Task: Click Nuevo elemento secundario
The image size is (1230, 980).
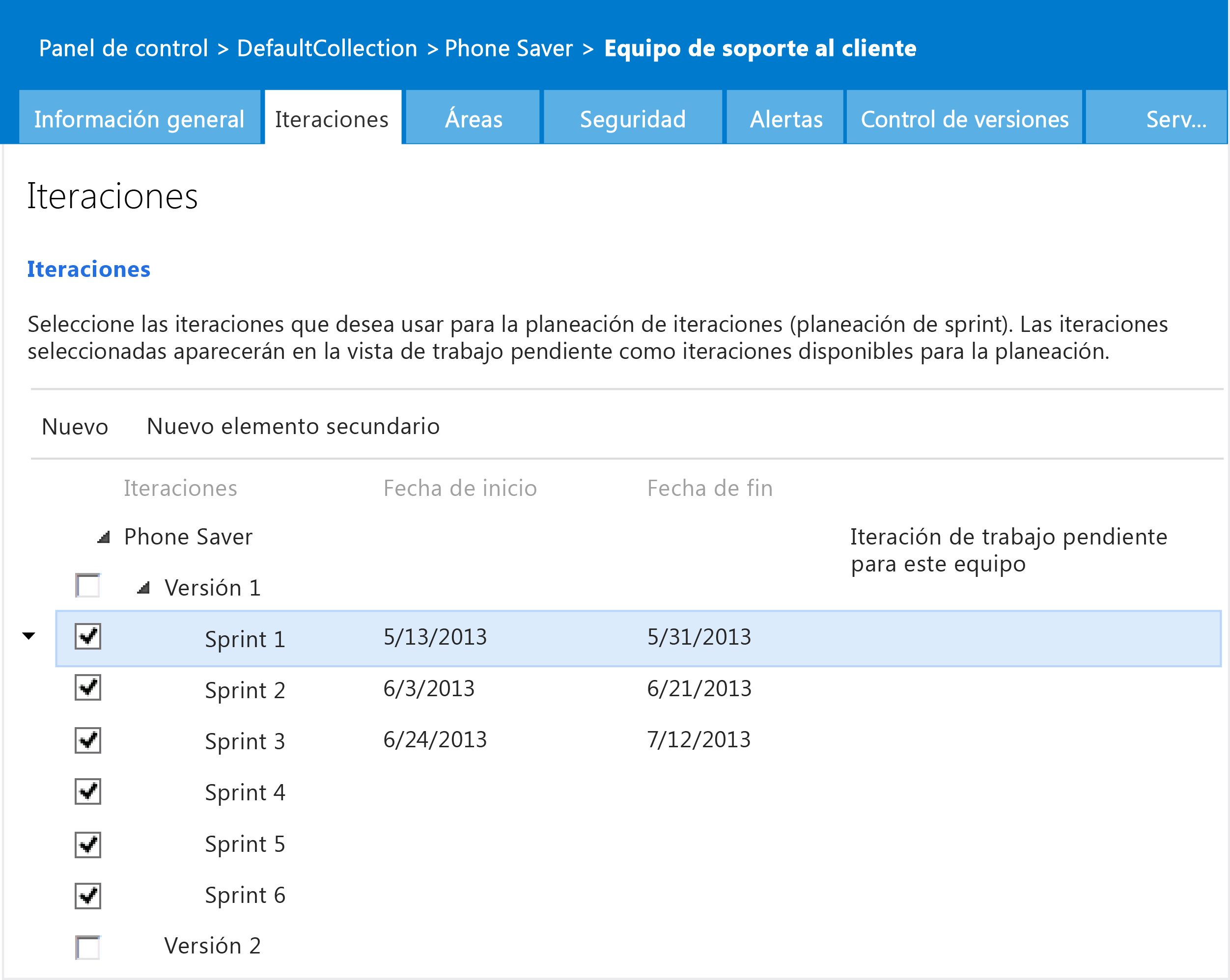Action: click(x=293, y=427)
